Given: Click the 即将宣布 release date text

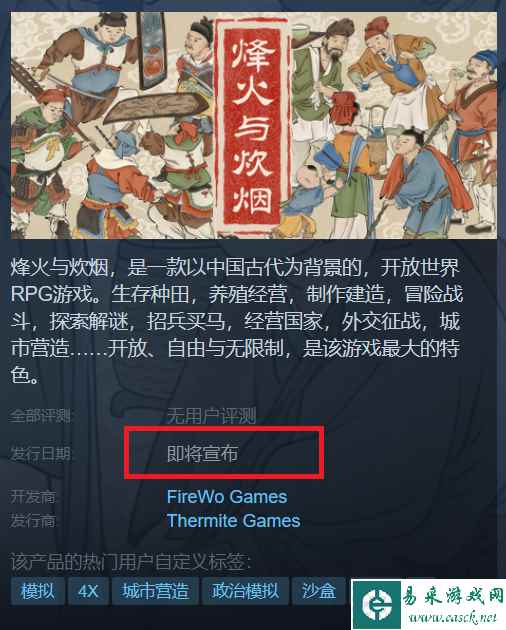Looking at the screenshot, I should (x=202, y=454).
